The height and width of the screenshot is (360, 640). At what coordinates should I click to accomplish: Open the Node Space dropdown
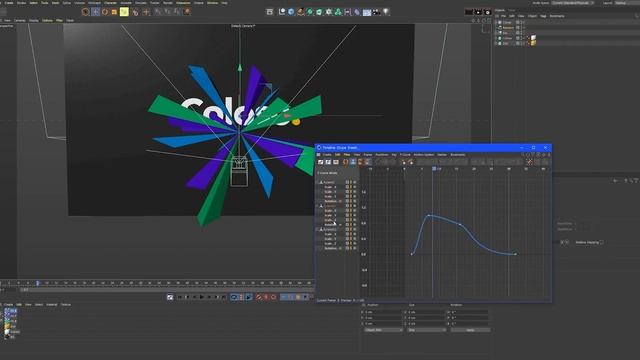click(573, 3)
